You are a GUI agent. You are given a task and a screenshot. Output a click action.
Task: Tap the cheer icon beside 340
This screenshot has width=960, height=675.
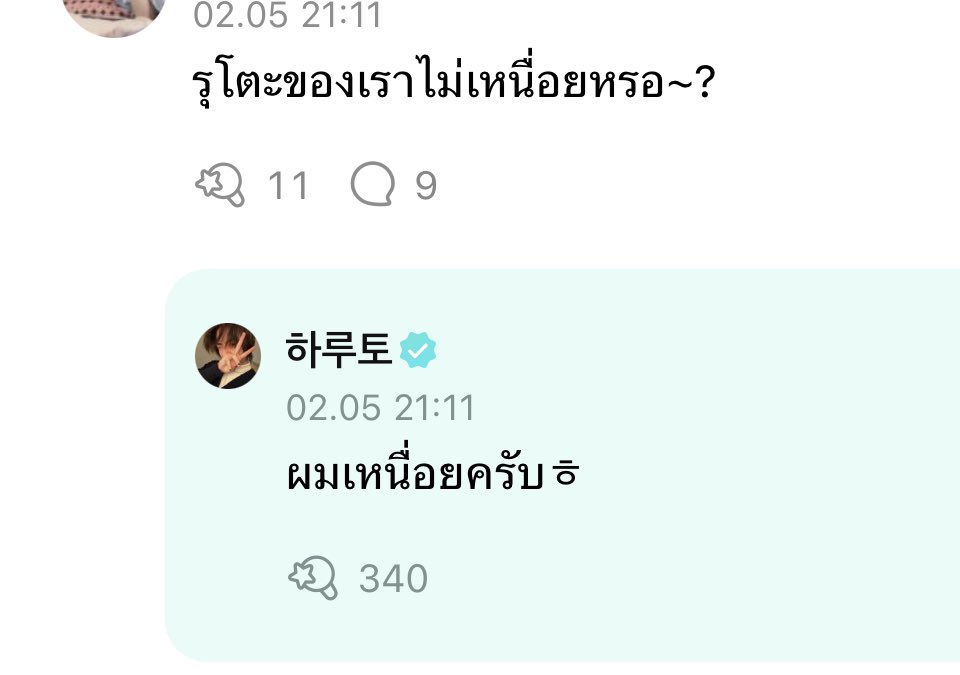point(313,578)
